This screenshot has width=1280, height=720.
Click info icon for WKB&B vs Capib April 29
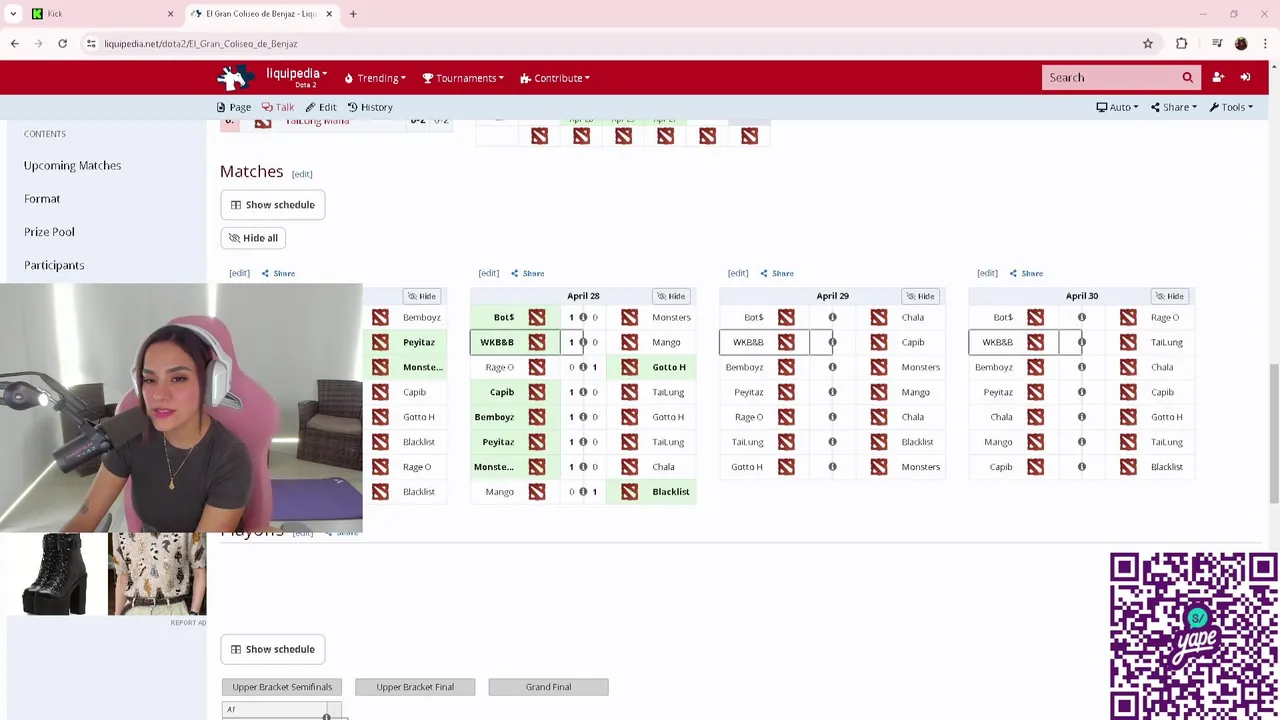[x=832, y=342]
